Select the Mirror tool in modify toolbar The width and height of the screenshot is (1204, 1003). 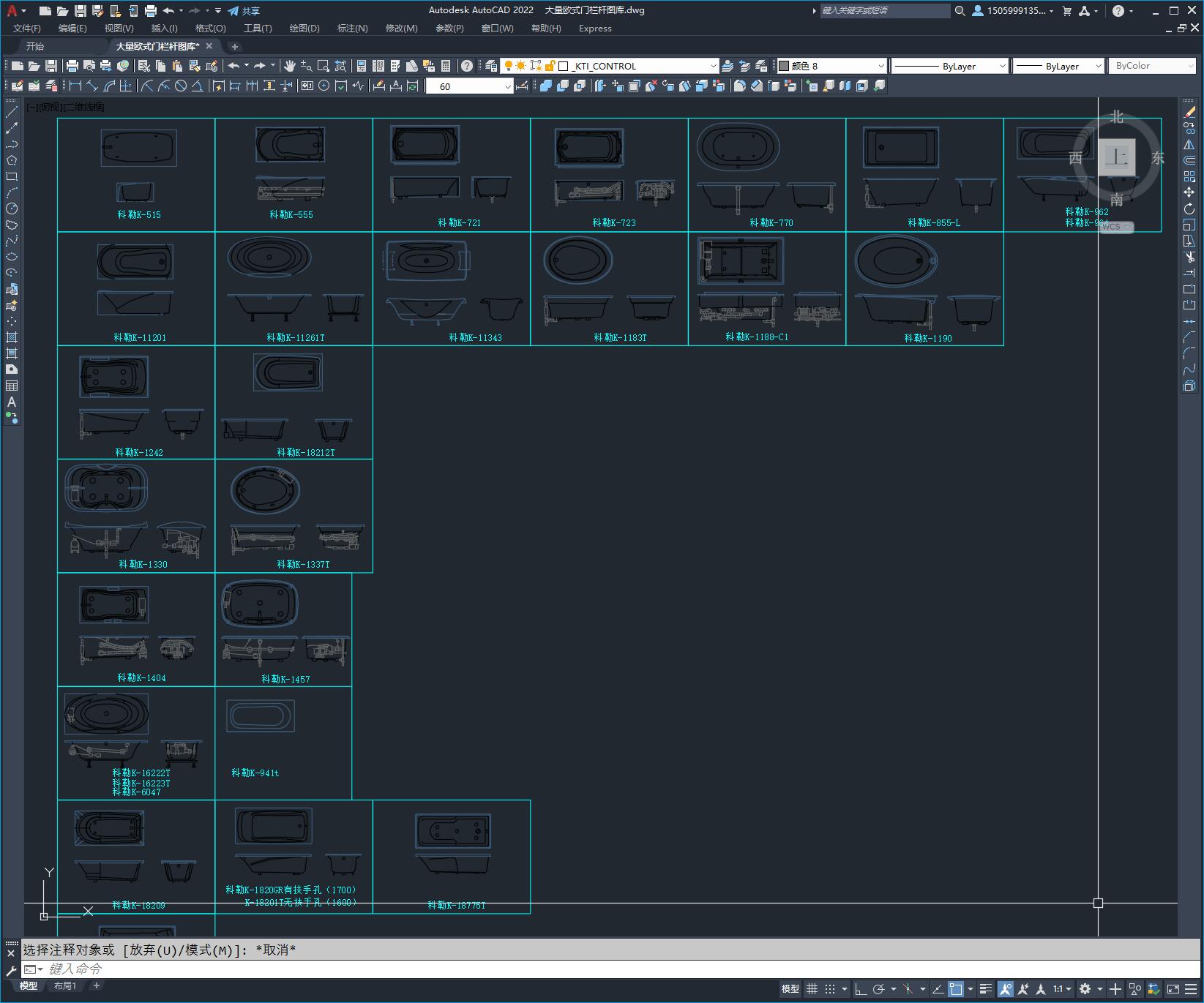(x=1189, y=144)
